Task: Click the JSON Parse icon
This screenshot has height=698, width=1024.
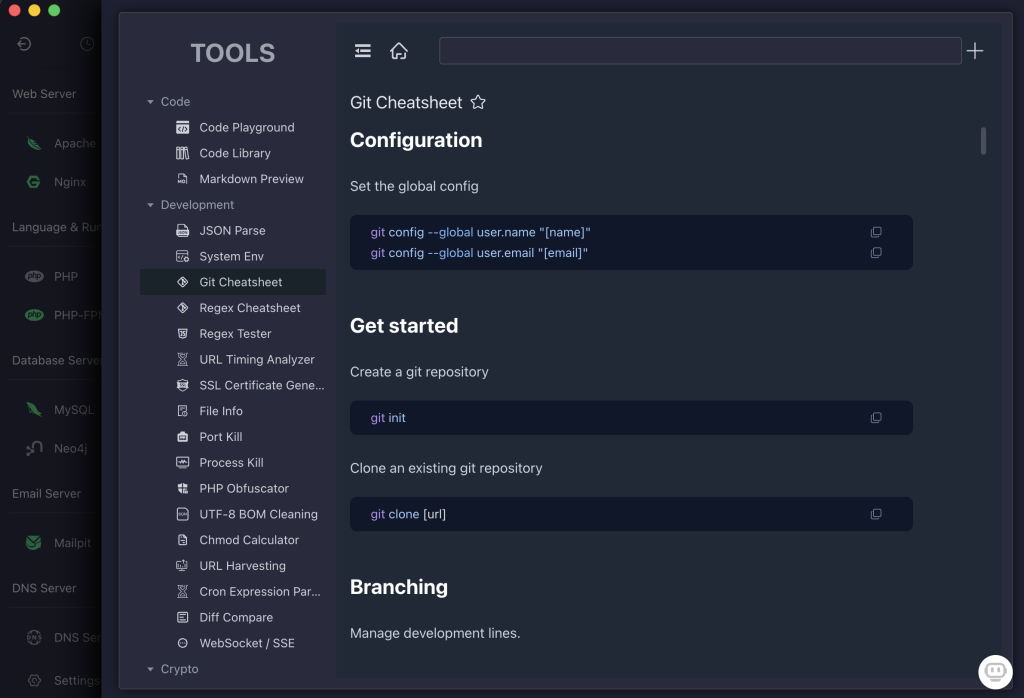Action: click(183, 230)
